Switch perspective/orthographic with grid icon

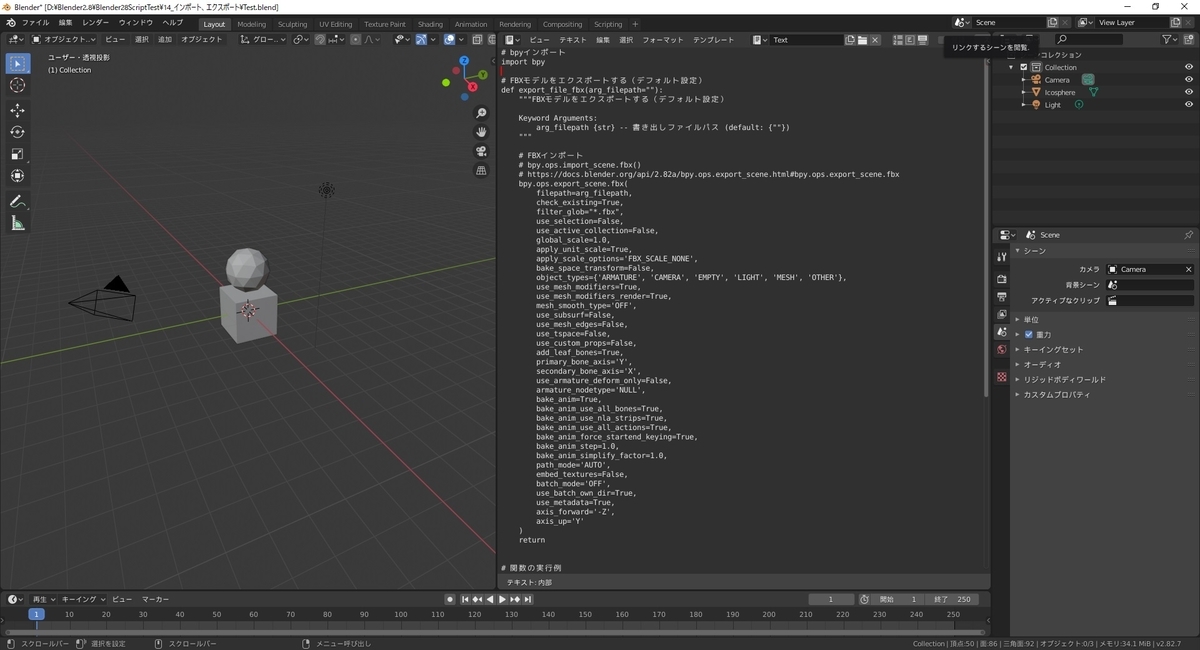(x=481, y=170)
